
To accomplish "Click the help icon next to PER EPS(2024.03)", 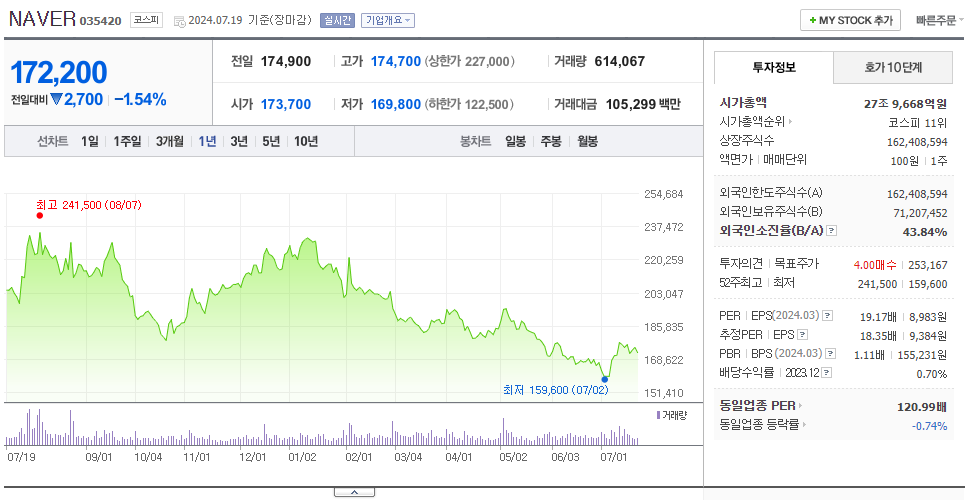I will click(x=827, y=316).
